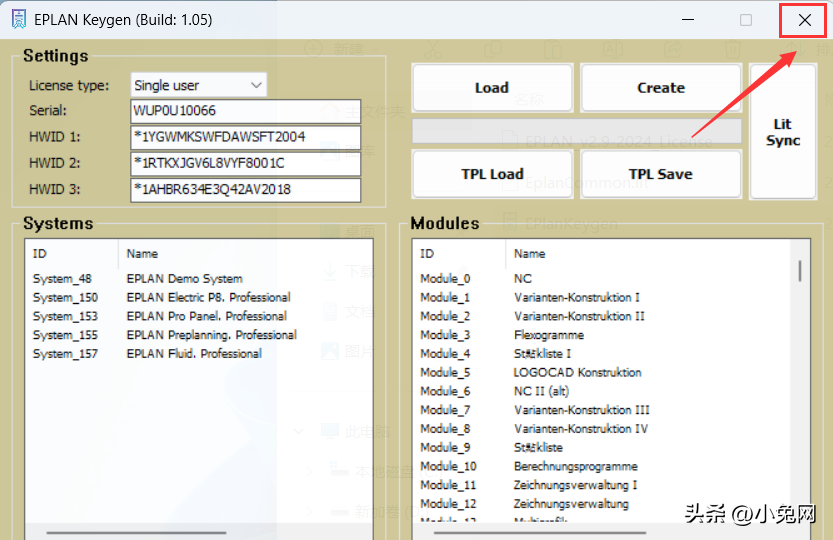Click the TPL Save button
The image size is (833, 540).
660,174
